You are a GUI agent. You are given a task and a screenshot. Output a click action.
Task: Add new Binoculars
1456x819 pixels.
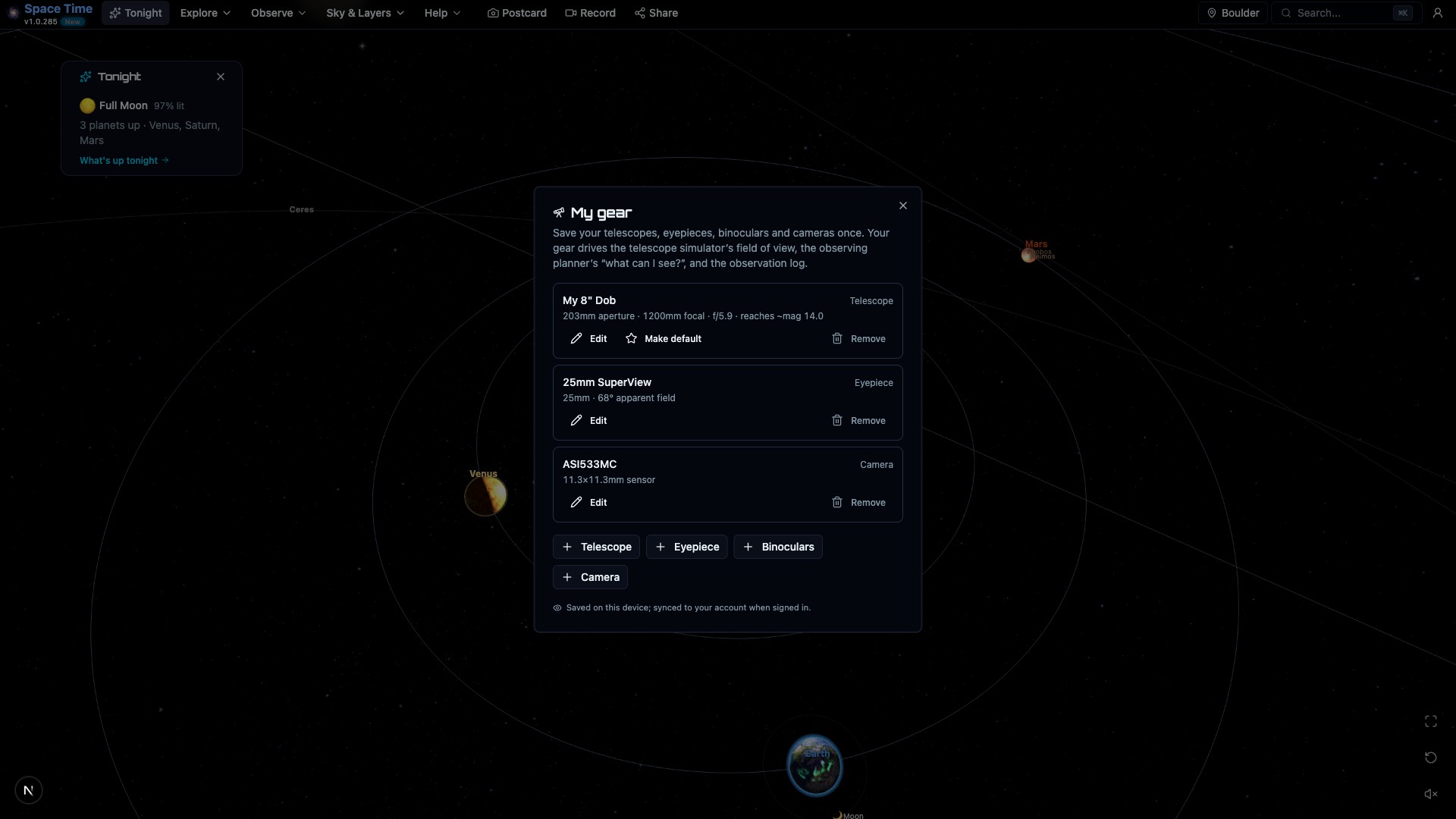tap(778, 547)
